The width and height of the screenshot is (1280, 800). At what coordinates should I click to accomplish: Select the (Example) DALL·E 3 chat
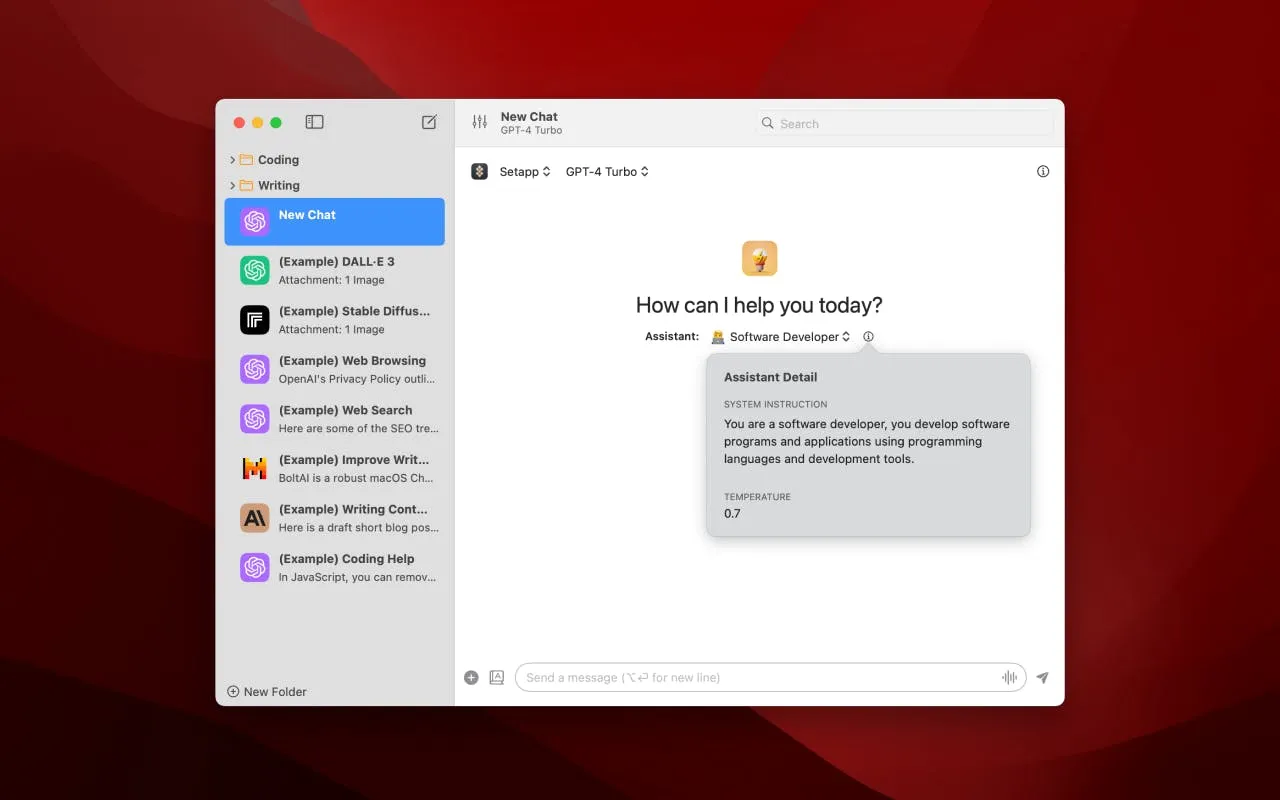pyautogui.click(x=335, y=270)
